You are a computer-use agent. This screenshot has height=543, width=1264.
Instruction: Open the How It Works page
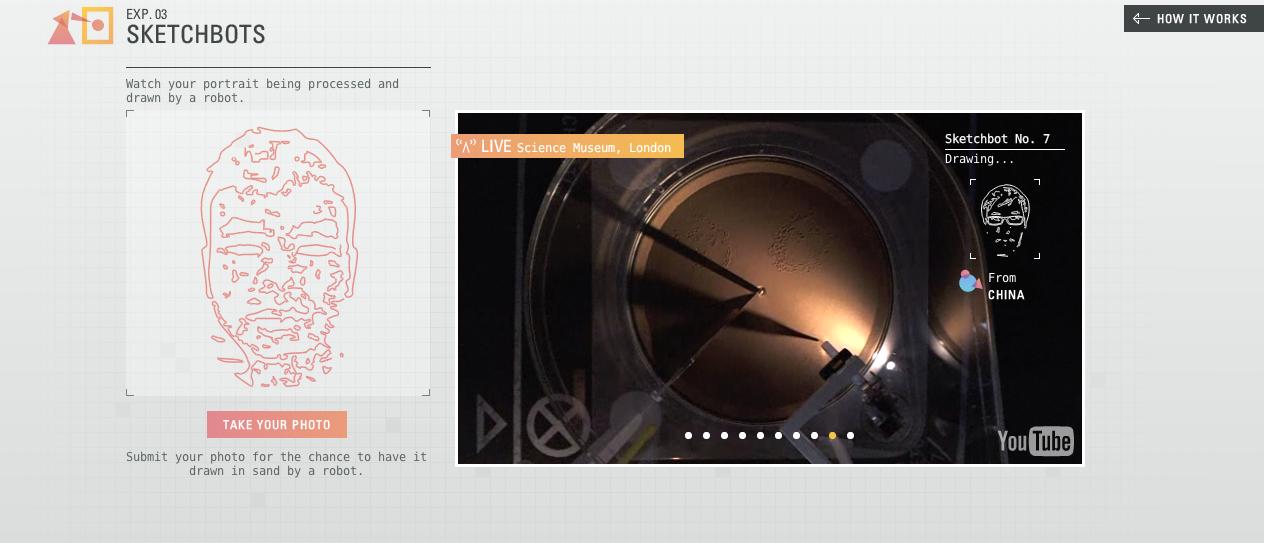(x=1193, y=19)
